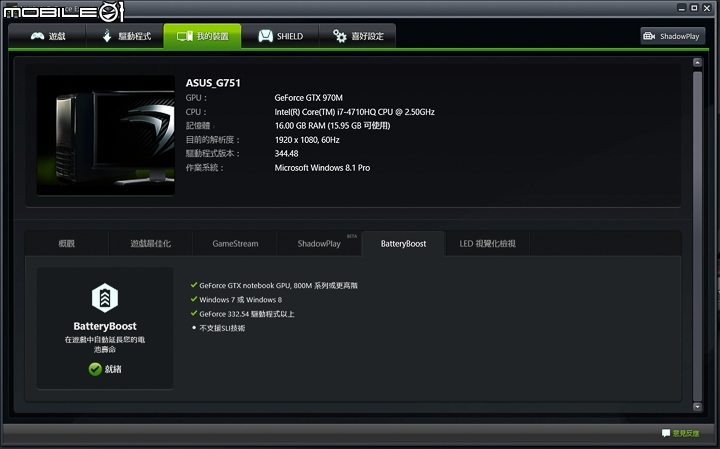Select the 遊戲最佳化 sub-tab

tap(151, 243)
